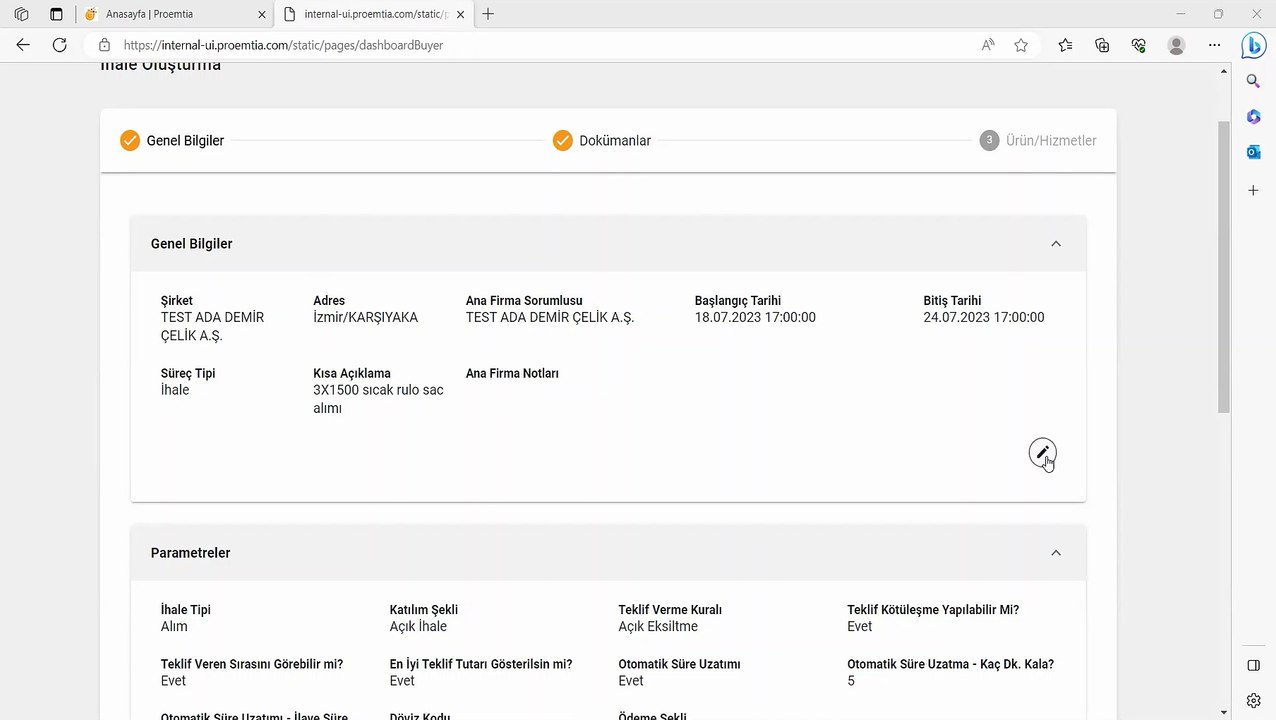Open the Bing Copilot sidebar button

[1254, 45]
